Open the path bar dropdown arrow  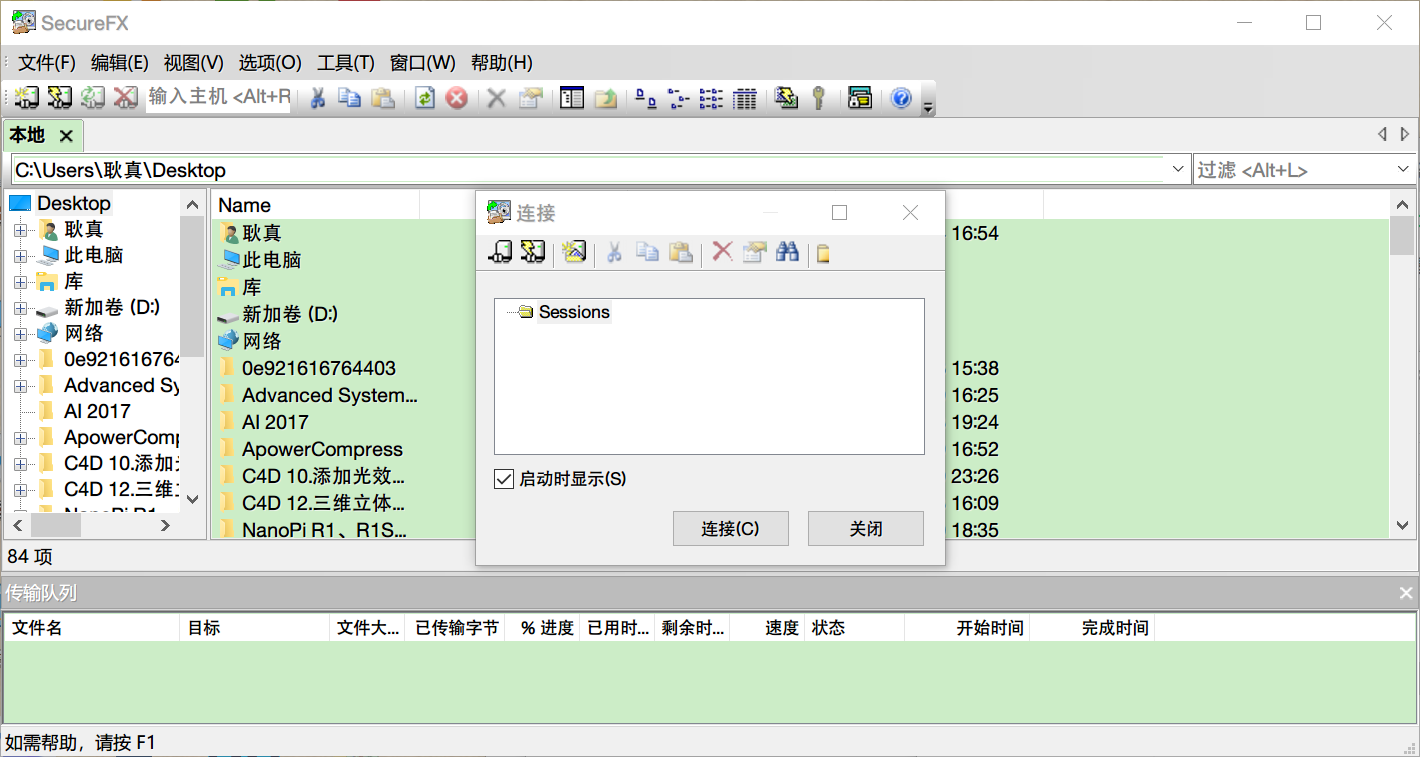tap(1176, 169)
